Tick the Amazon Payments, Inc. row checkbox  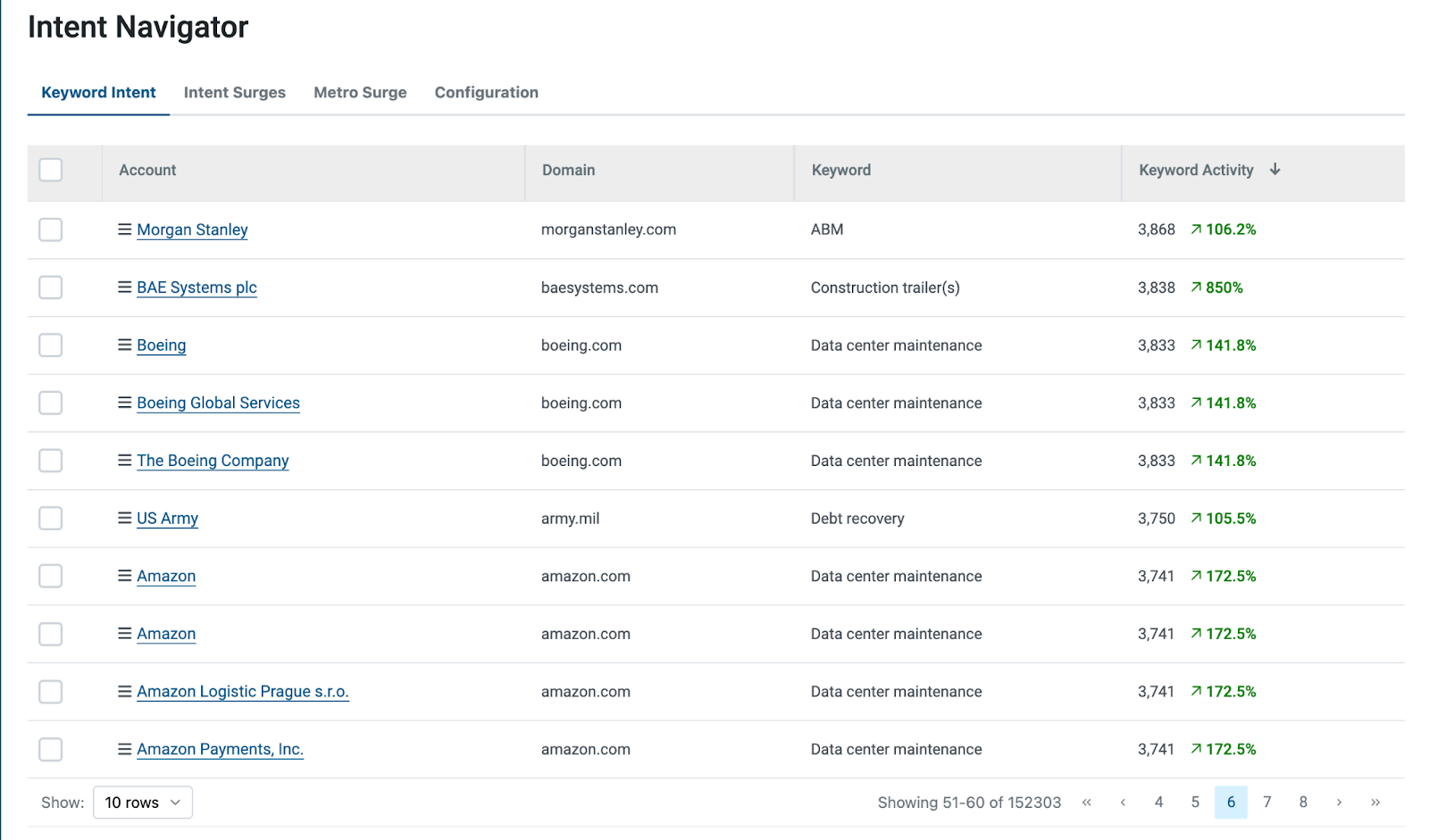click(51, 749)
